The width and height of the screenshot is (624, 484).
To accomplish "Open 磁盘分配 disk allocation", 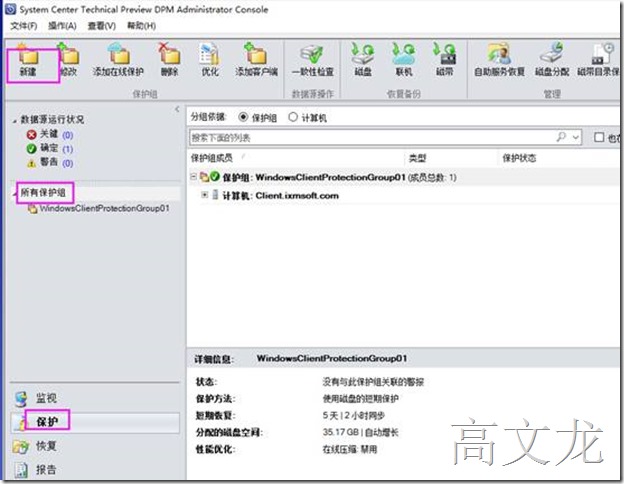I will coord(552,54).
